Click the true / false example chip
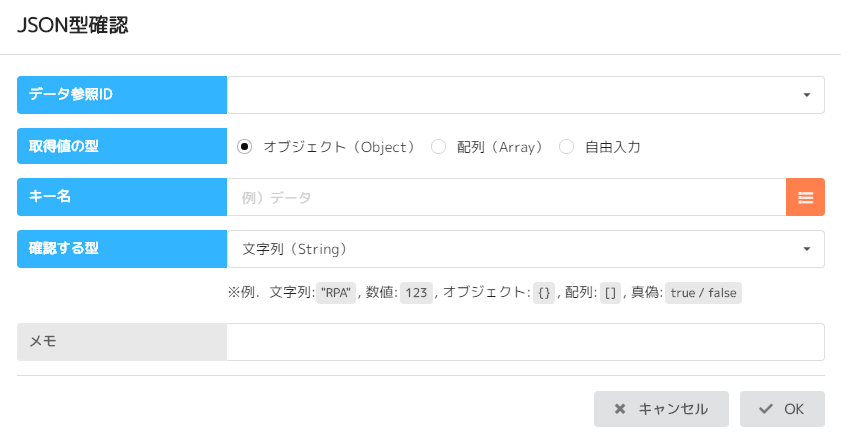 tap(703, 294)
